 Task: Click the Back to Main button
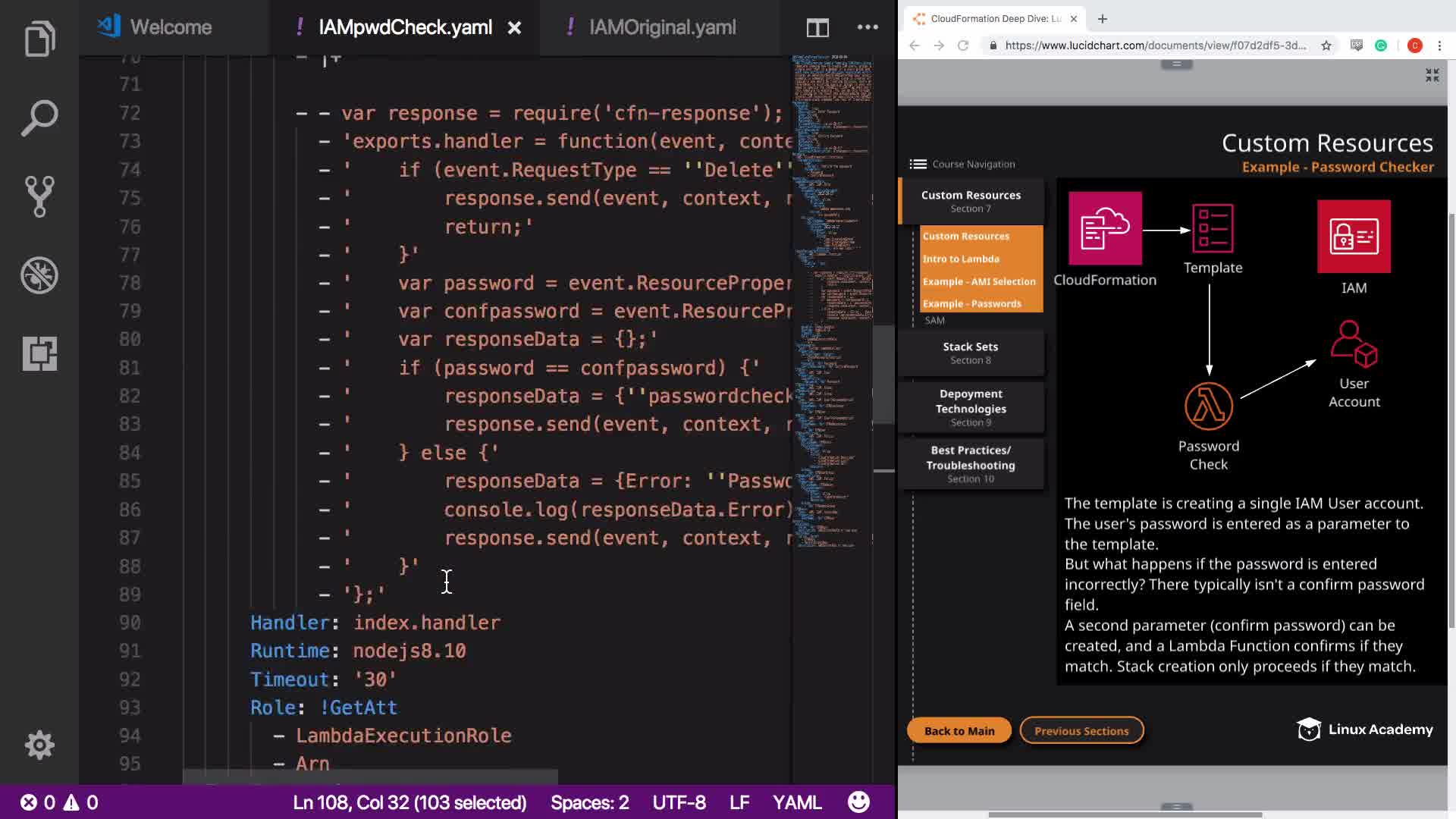point(959,731)
